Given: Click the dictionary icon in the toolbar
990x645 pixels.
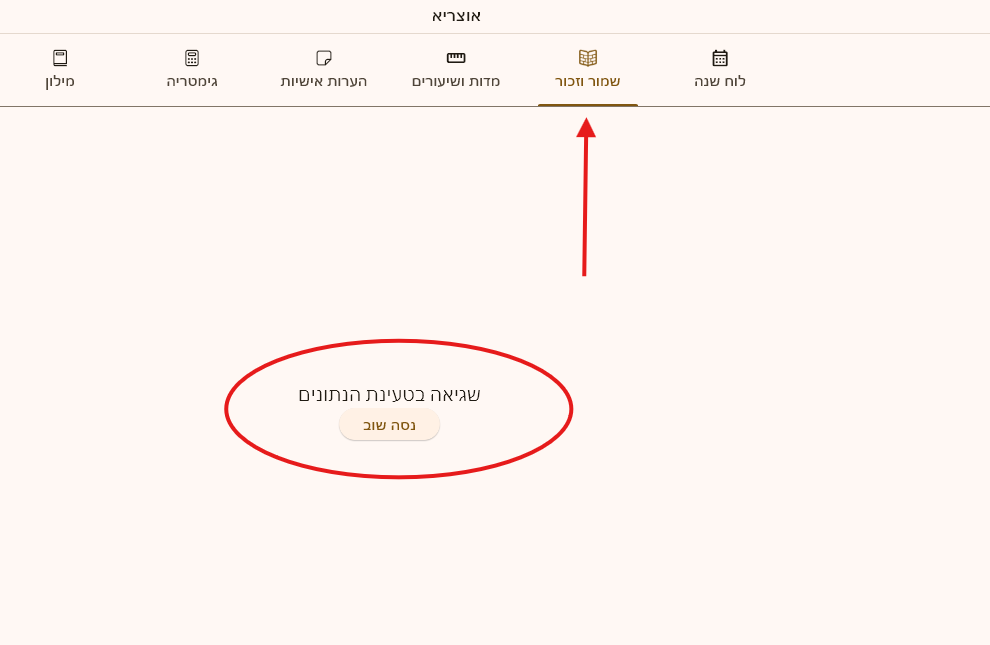Looking at the screenshot, I should click(60, 57).
